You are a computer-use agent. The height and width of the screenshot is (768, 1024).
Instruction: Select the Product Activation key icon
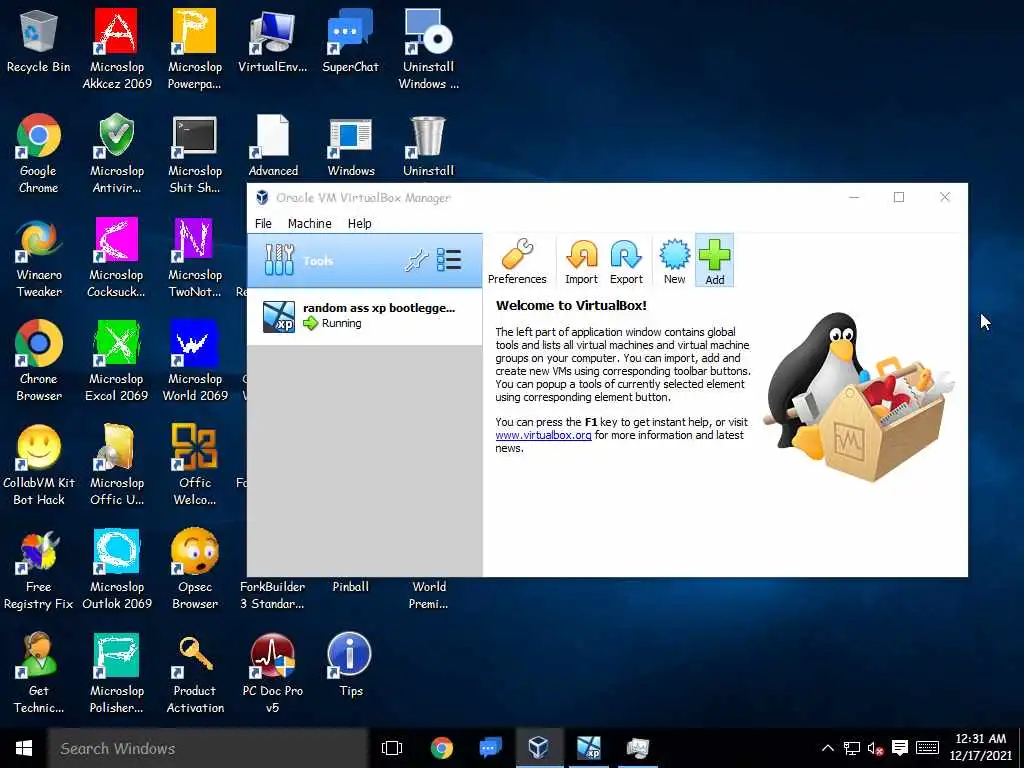(195, 673)
